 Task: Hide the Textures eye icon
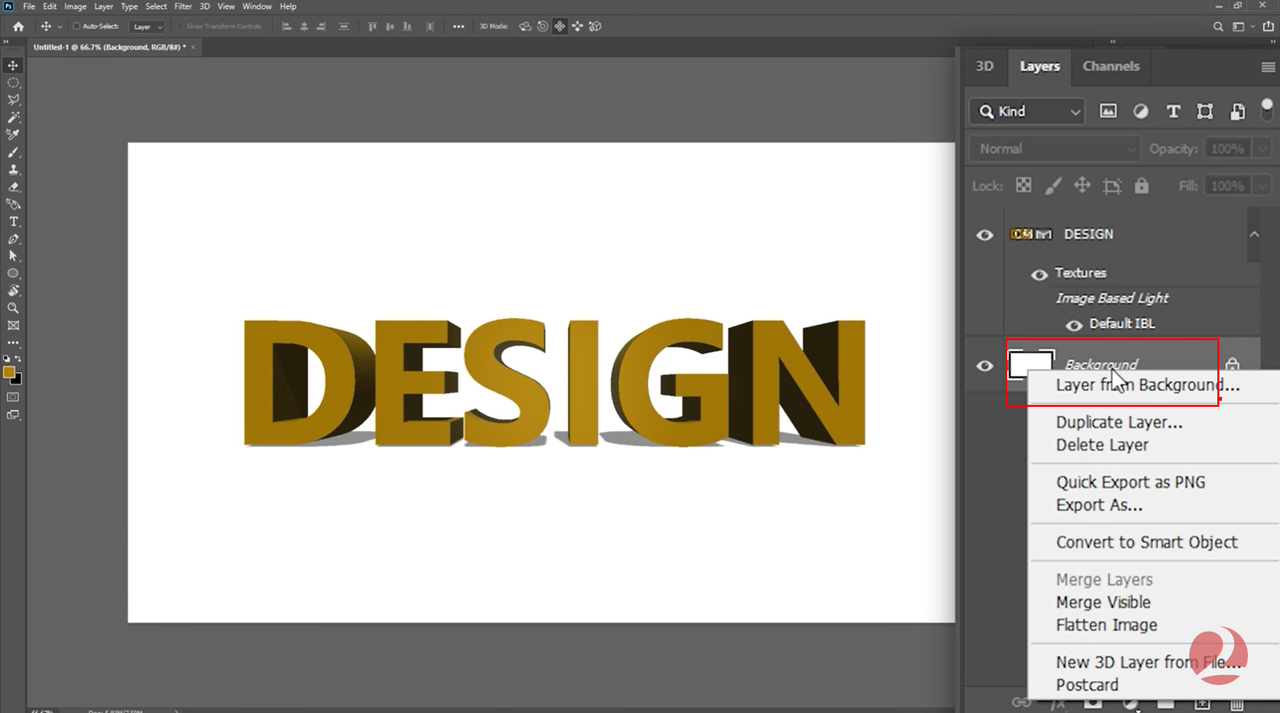click(1039, 274)
